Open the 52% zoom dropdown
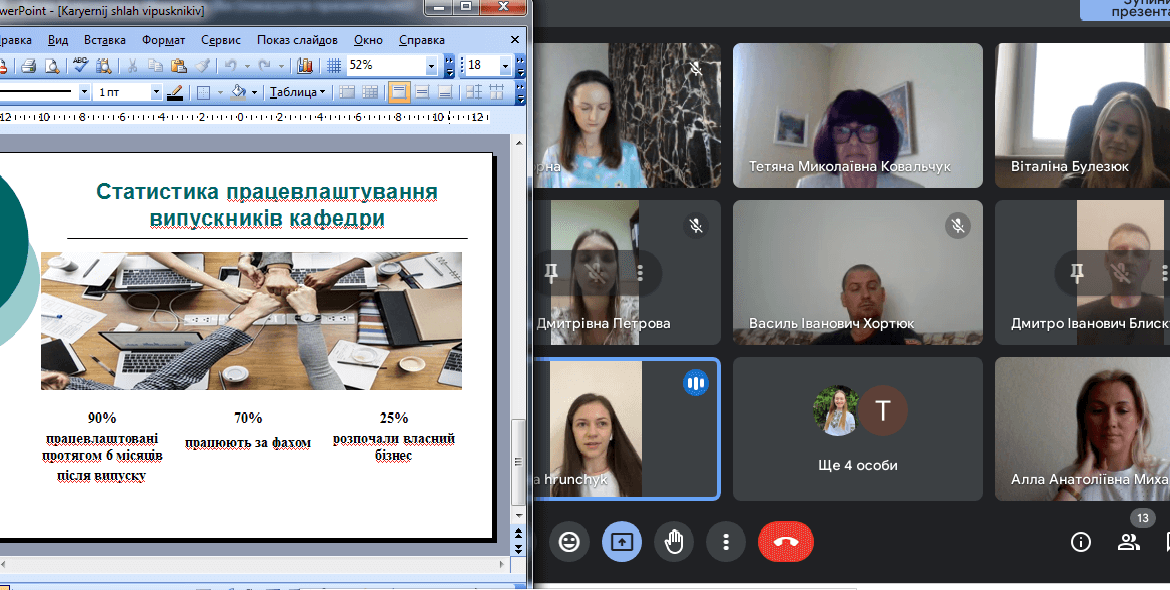1170x590 pixels. (431, 66)
